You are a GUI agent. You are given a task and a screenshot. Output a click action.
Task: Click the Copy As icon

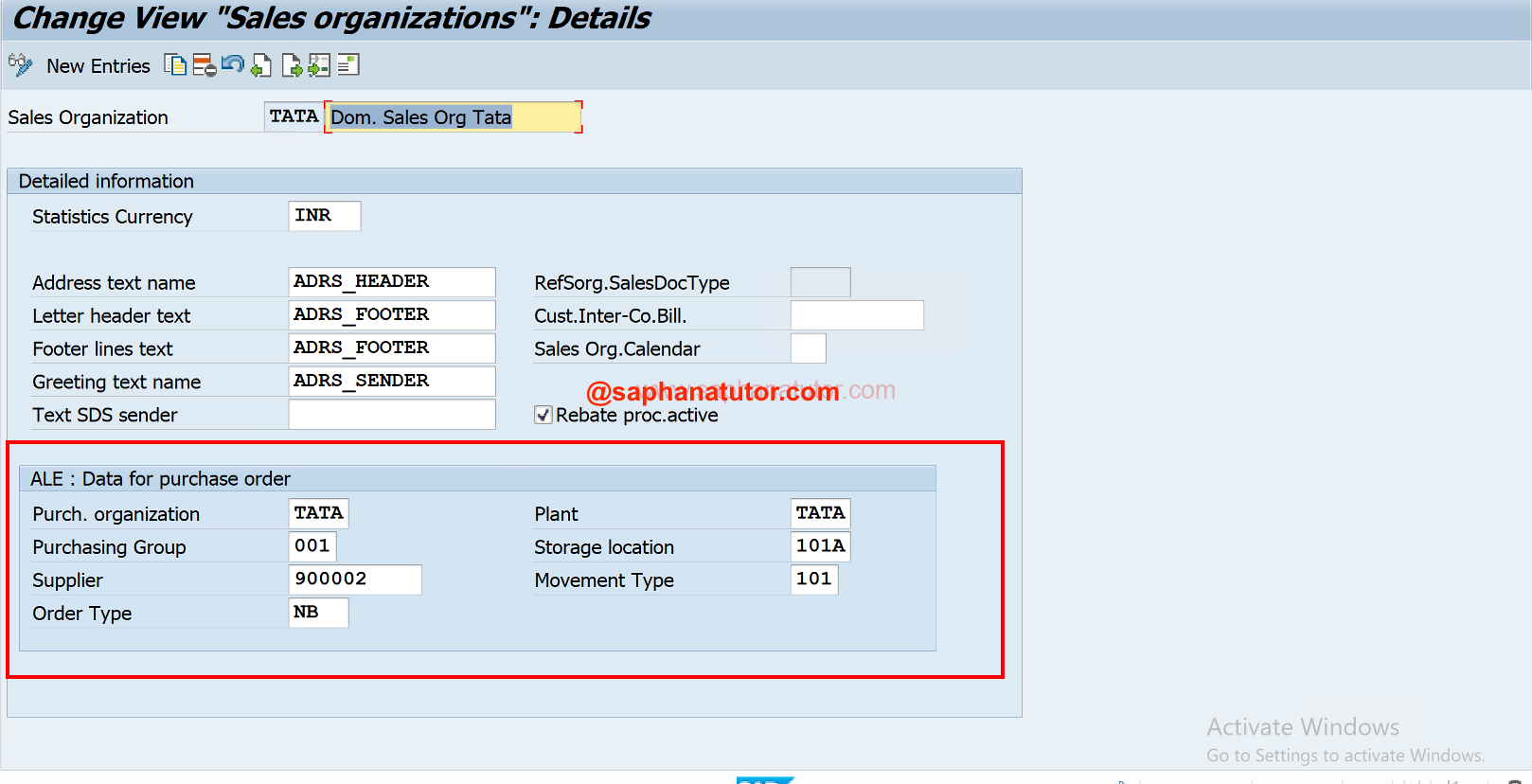pos(175,64)
